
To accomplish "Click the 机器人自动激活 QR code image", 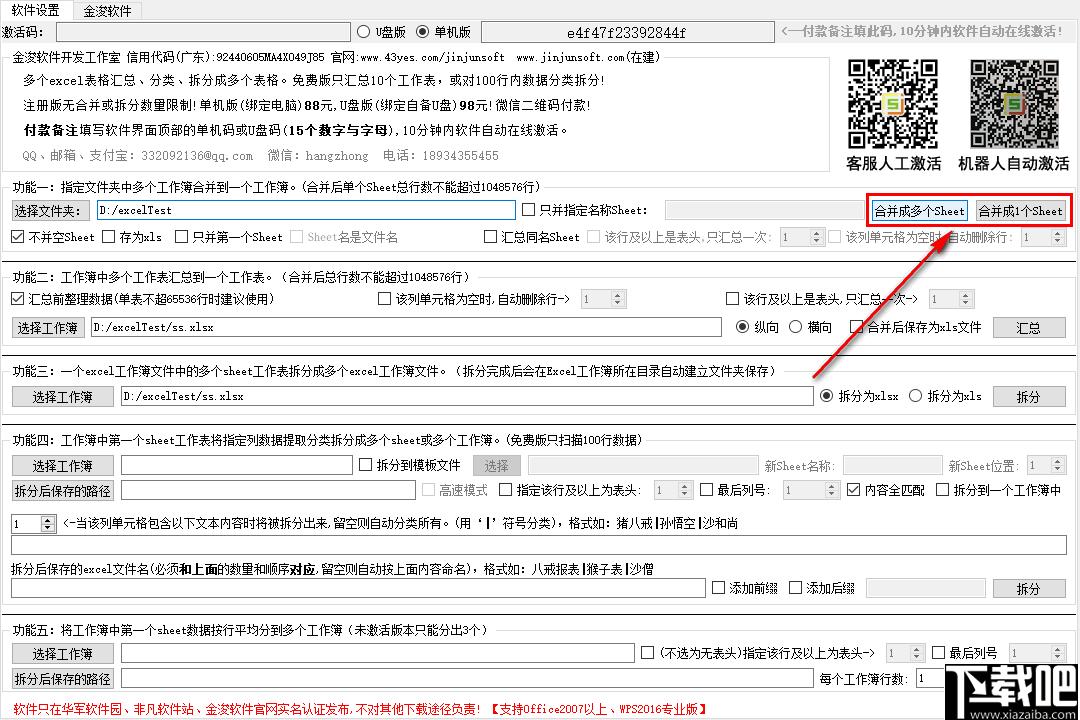I will point(1014,104).
